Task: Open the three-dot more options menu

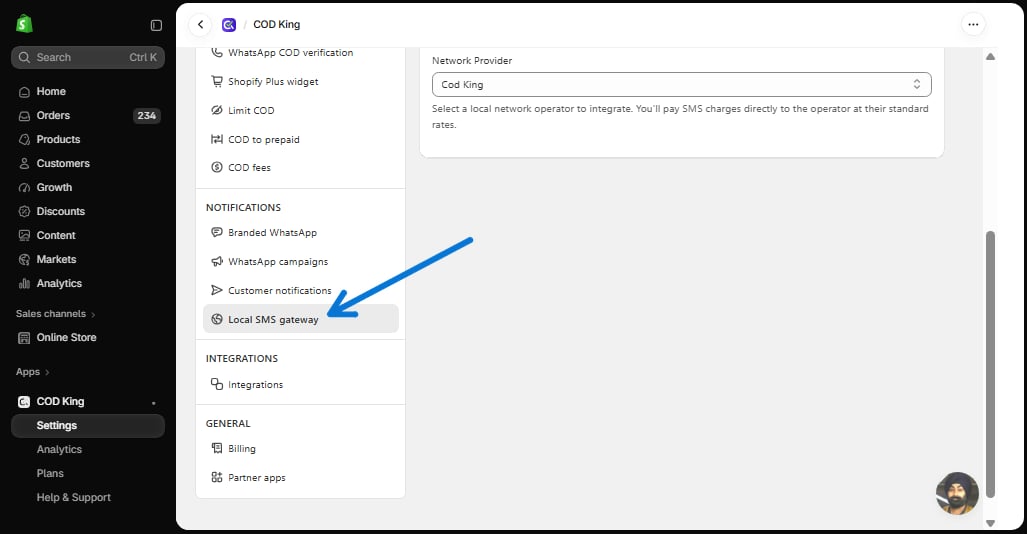Action: [973, 25]
